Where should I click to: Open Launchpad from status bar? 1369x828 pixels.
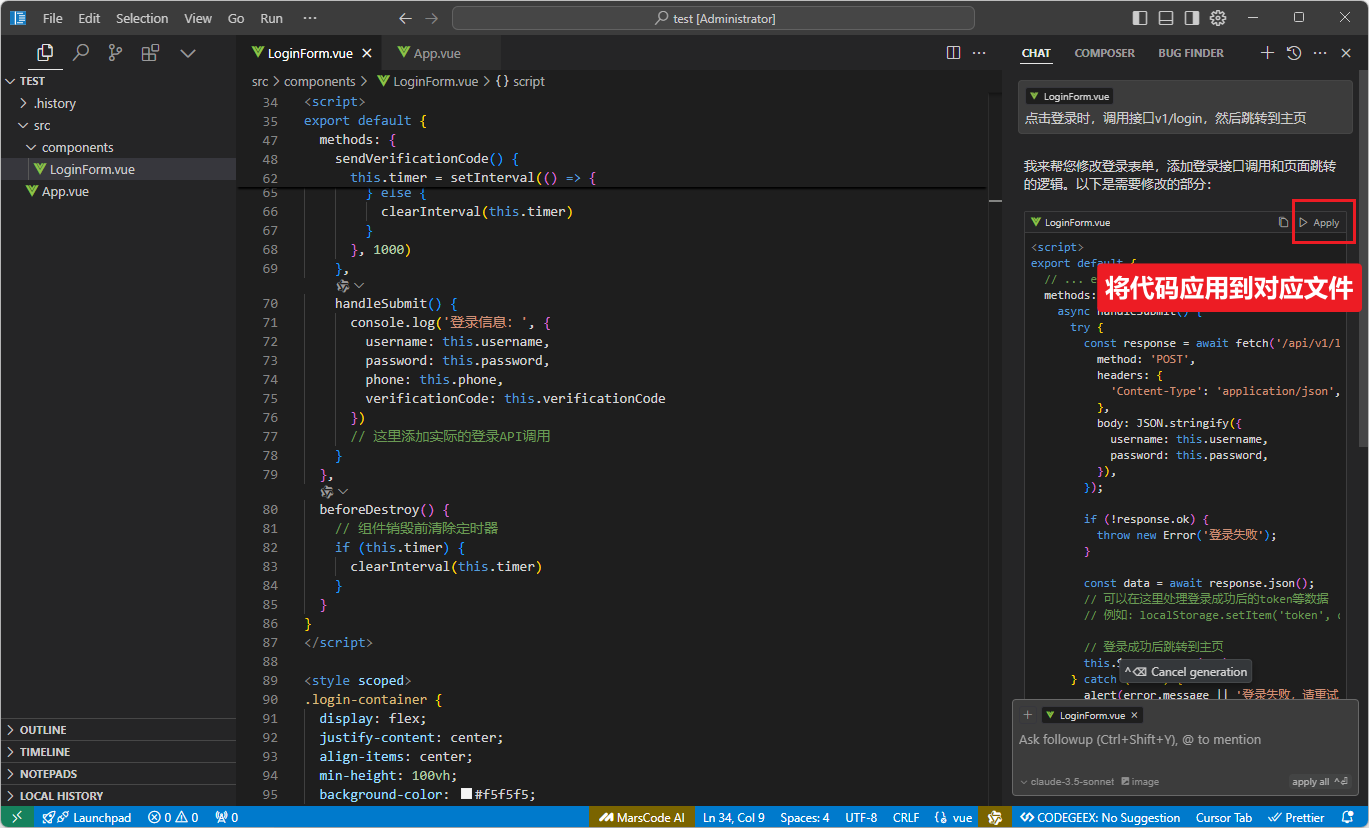[87, 817]
